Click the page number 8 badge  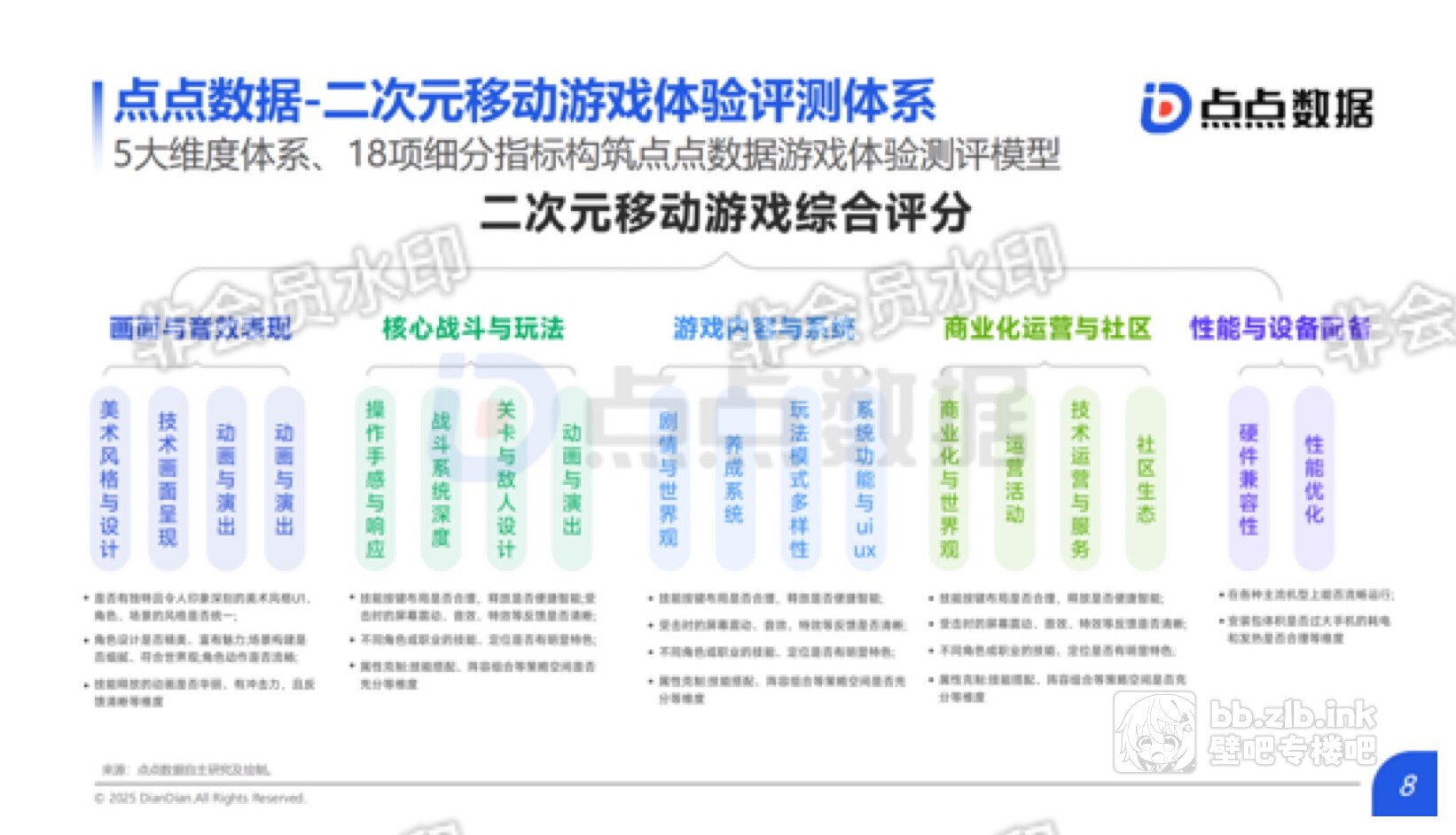1405,785
